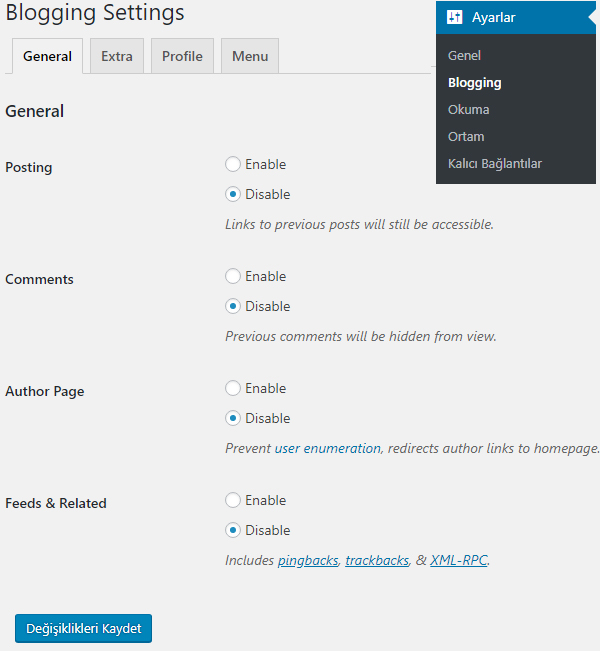
Task: Click the Ayarlar settings sliders icon
Action: click(x=454, y=17)
